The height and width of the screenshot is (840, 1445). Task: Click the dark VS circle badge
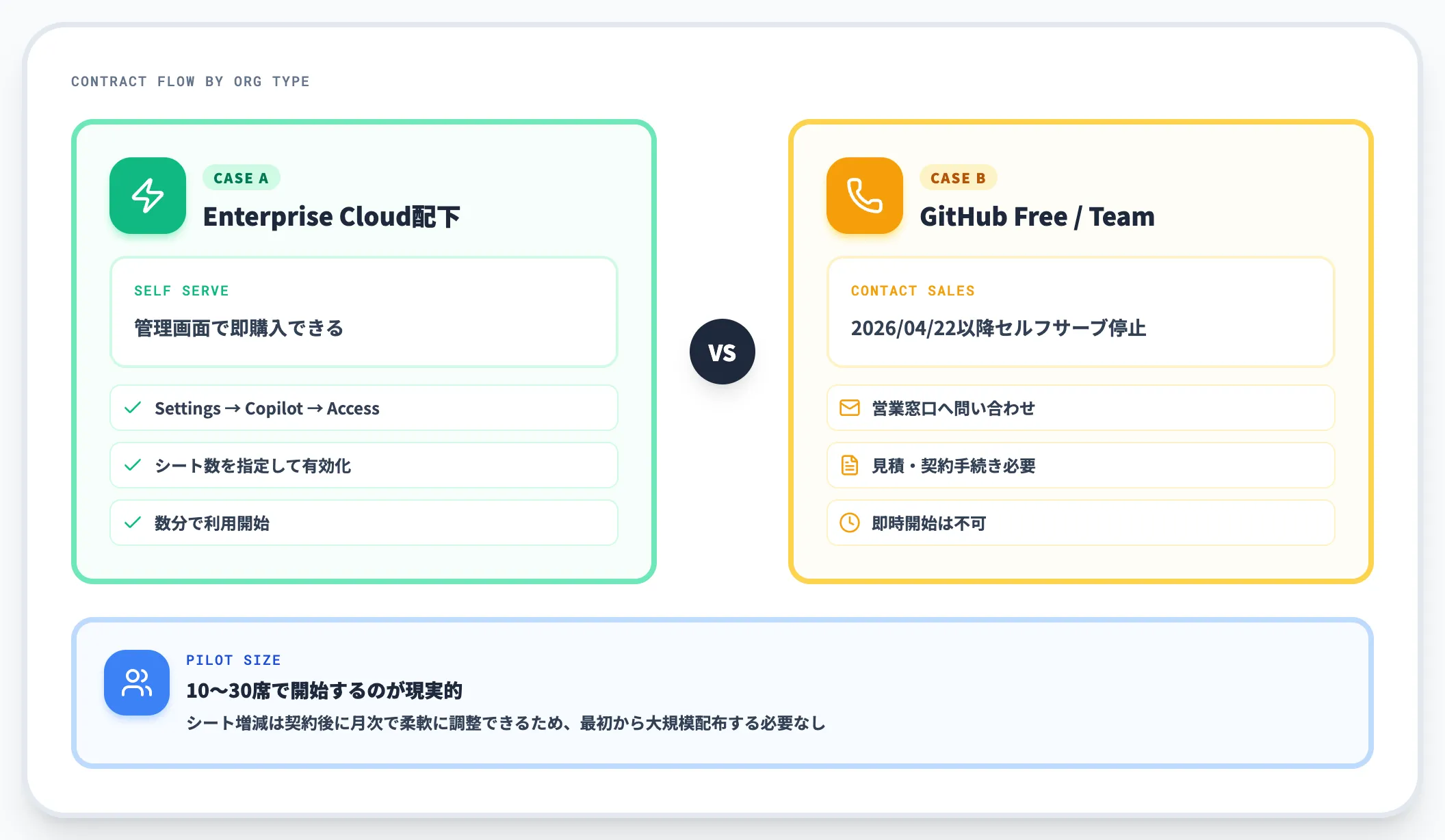[x=722, y=352]
